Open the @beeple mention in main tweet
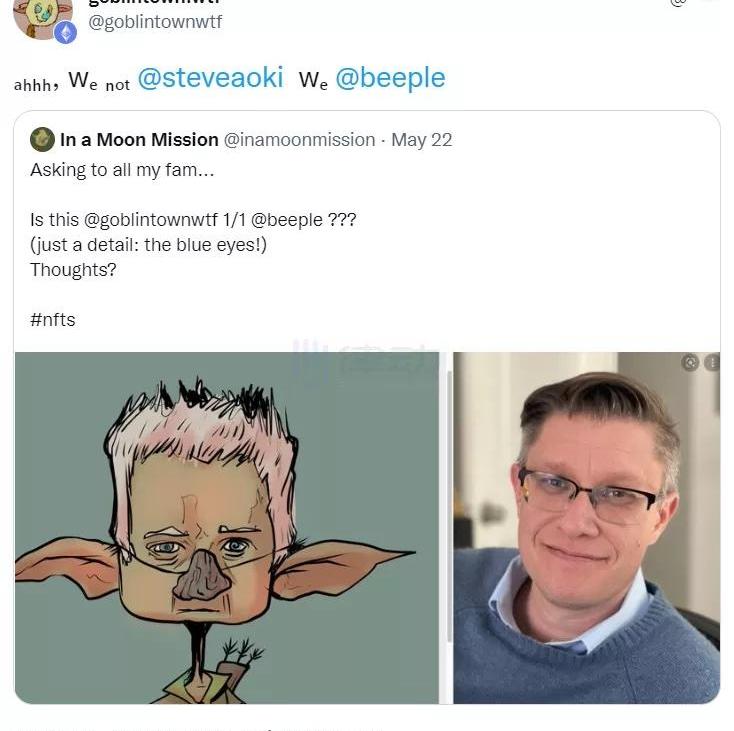 [390, 78]
